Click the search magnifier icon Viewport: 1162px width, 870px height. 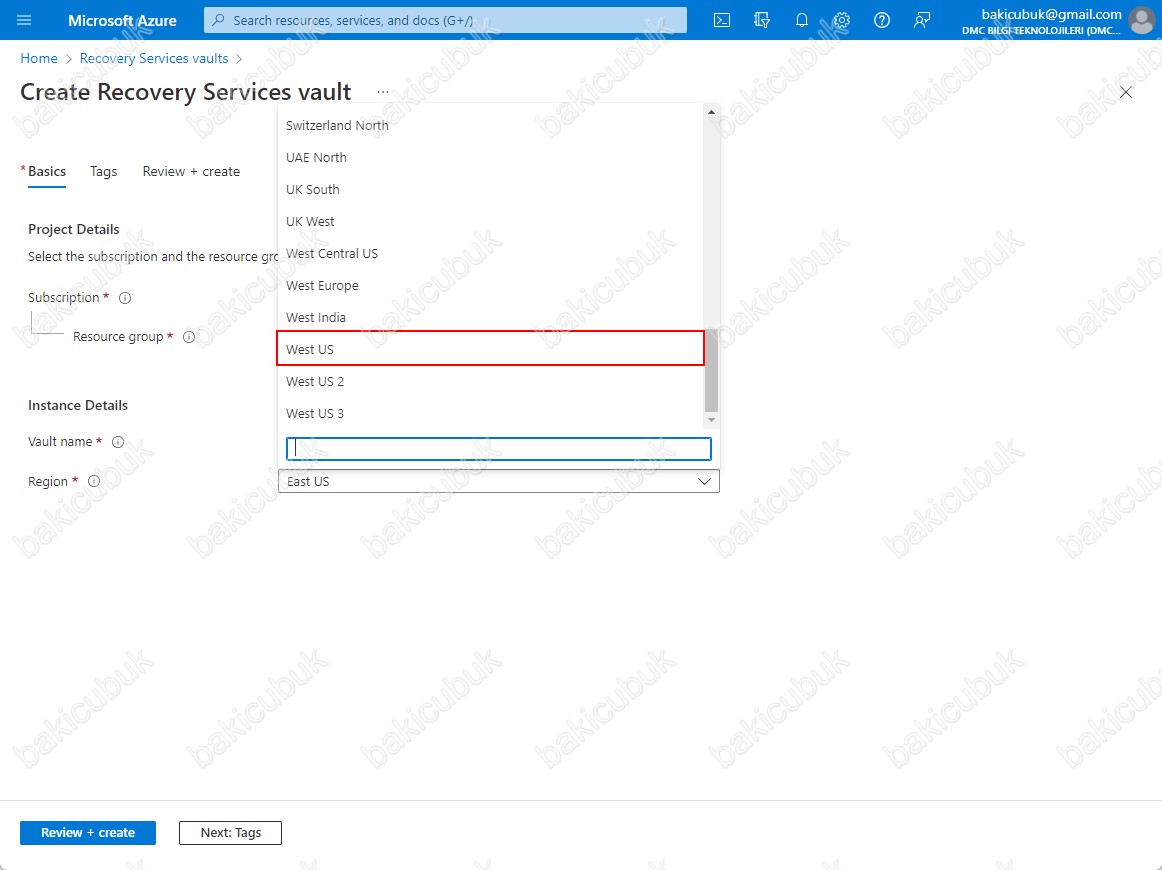(x=218, y=20)
